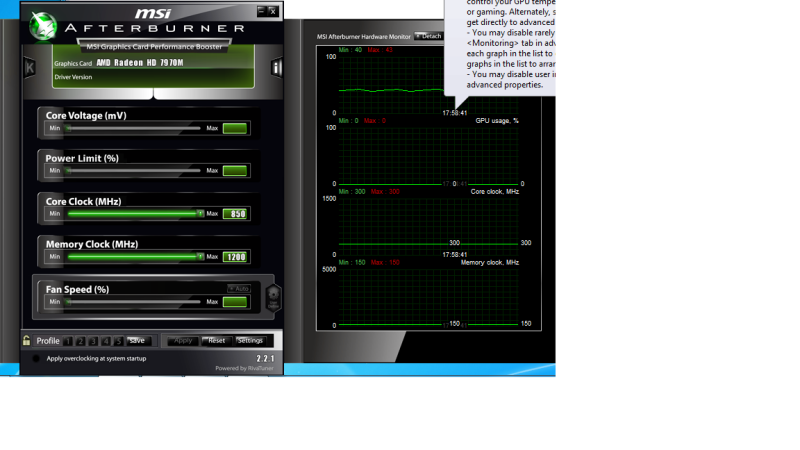Image resolution: width=800 pixels, height=450 pixels.
Task: Click the Fan Speed slider
Action: pyautogui.click(x=134, y=302)
